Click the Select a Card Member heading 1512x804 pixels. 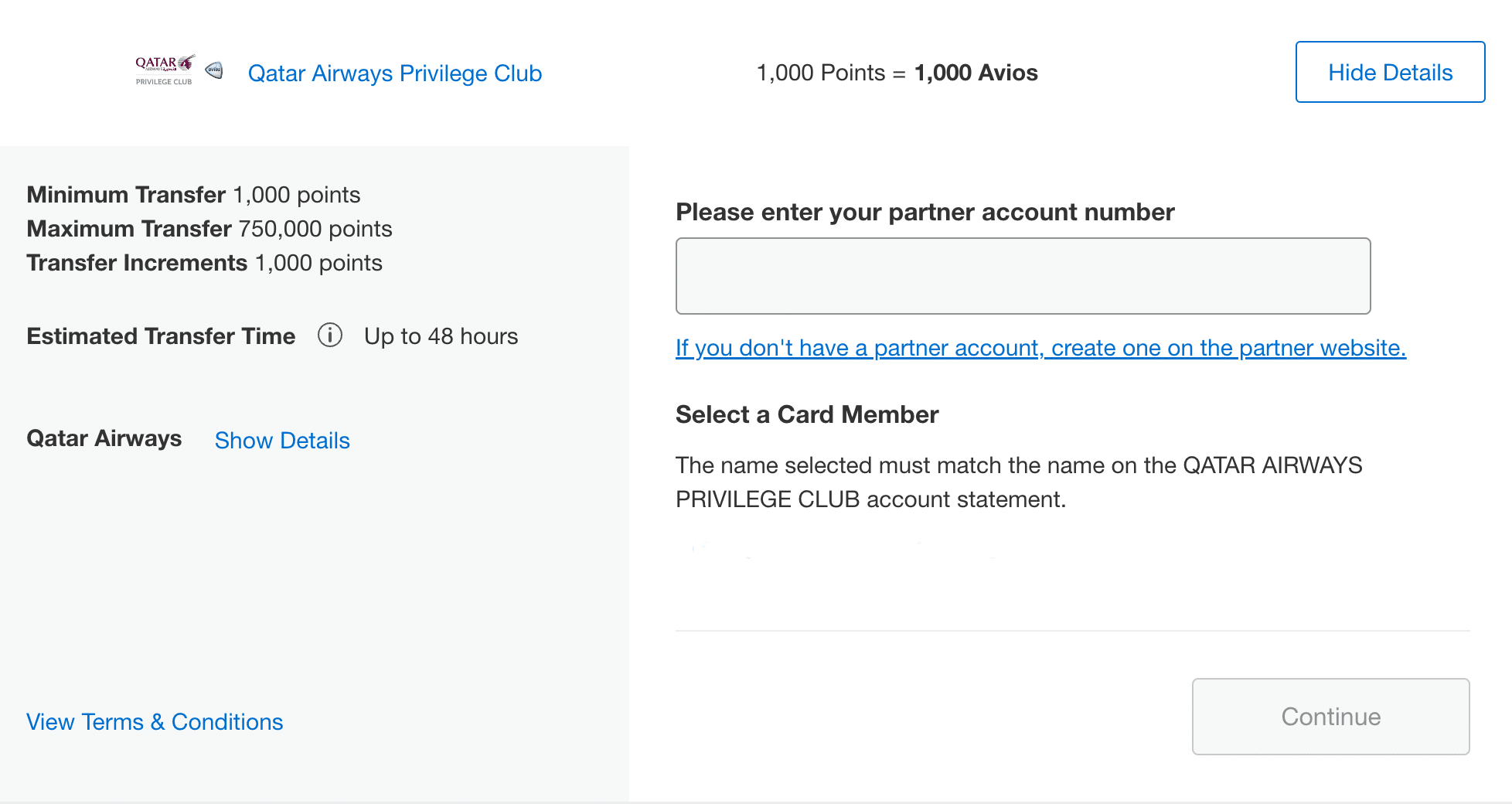tap(806, 414)
